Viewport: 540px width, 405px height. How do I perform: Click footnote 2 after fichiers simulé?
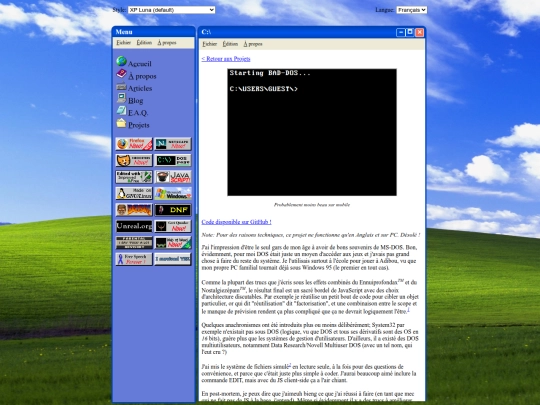tap(290, 364)
